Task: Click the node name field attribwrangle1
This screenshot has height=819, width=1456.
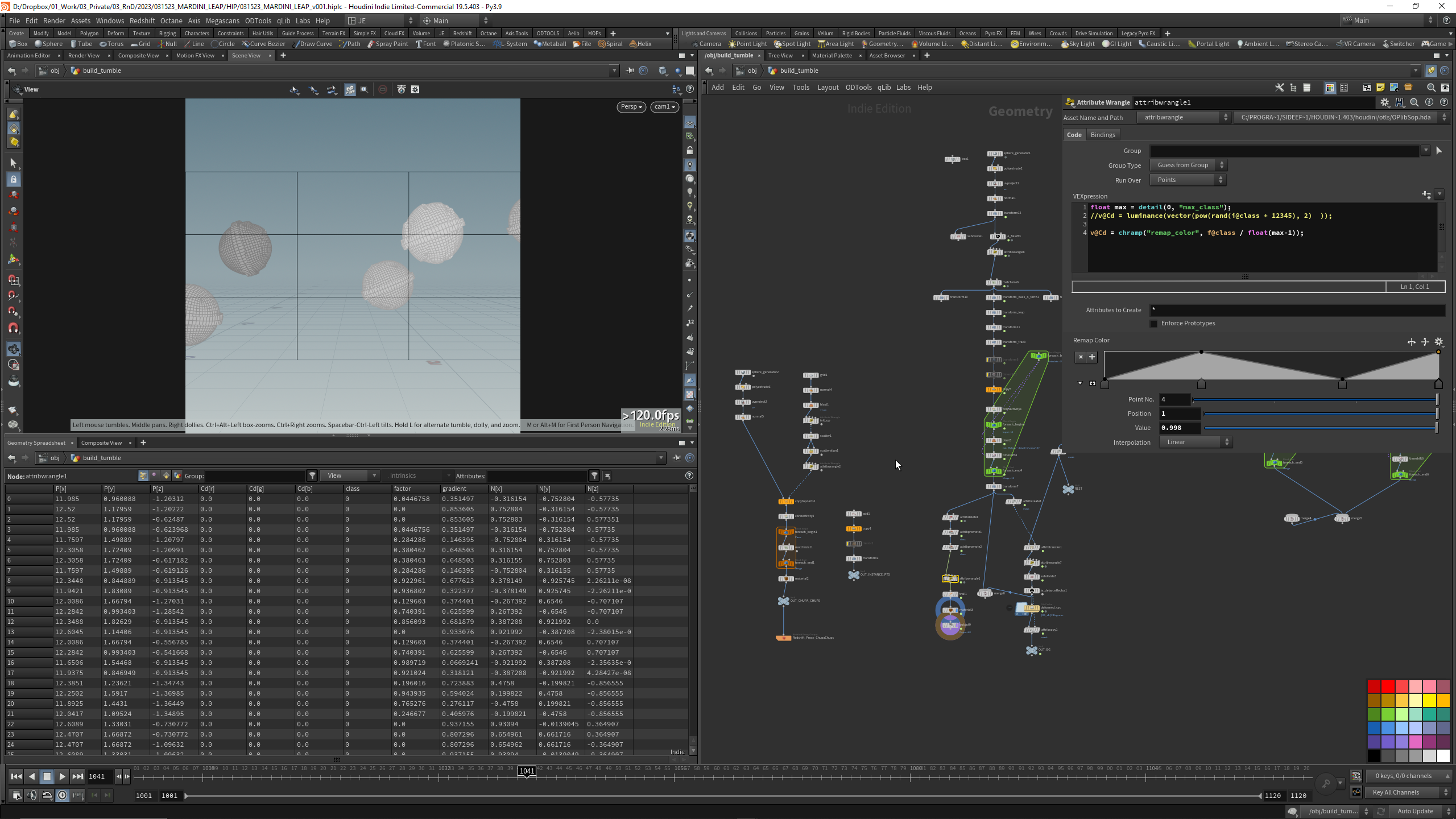Action: click(1253, 102)
